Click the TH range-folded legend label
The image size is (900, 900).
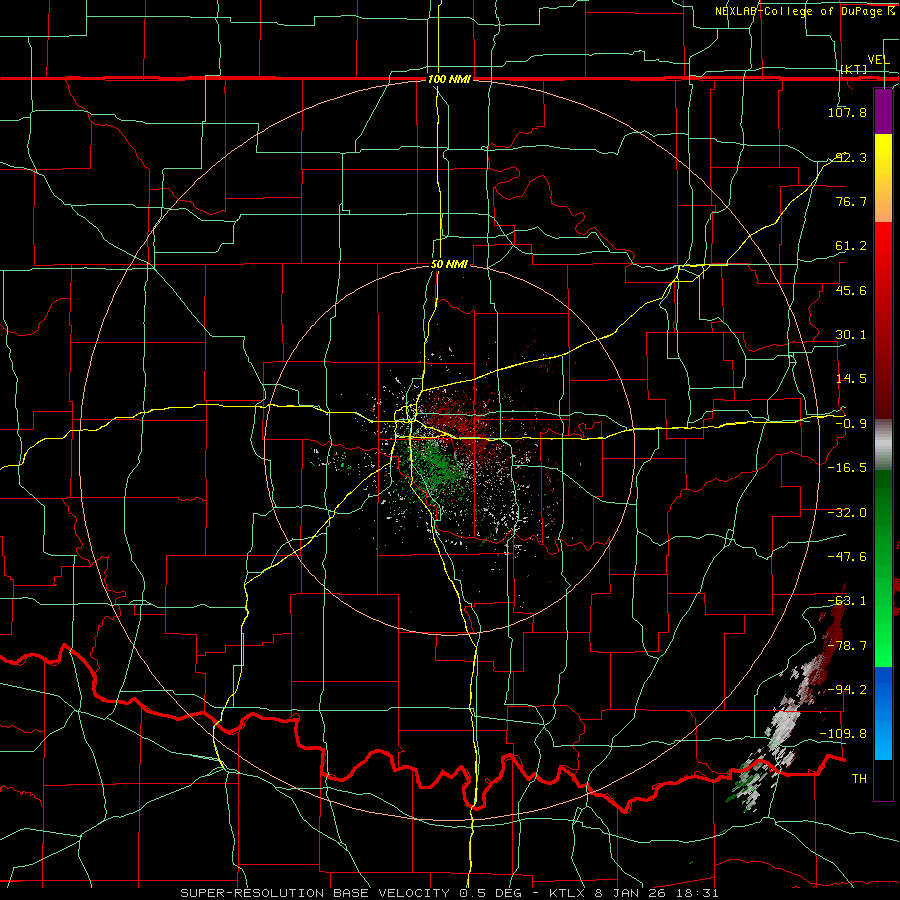click(x=859, y=779)
